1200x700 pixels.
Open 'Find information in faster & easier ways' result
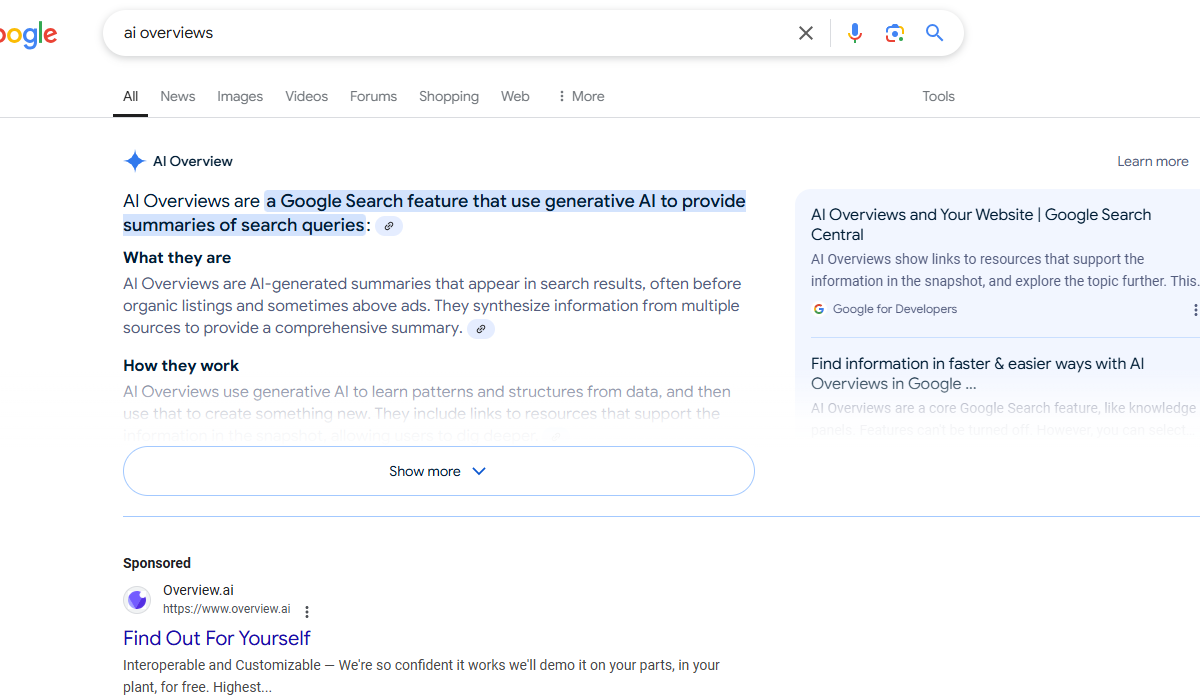(977, 373)
